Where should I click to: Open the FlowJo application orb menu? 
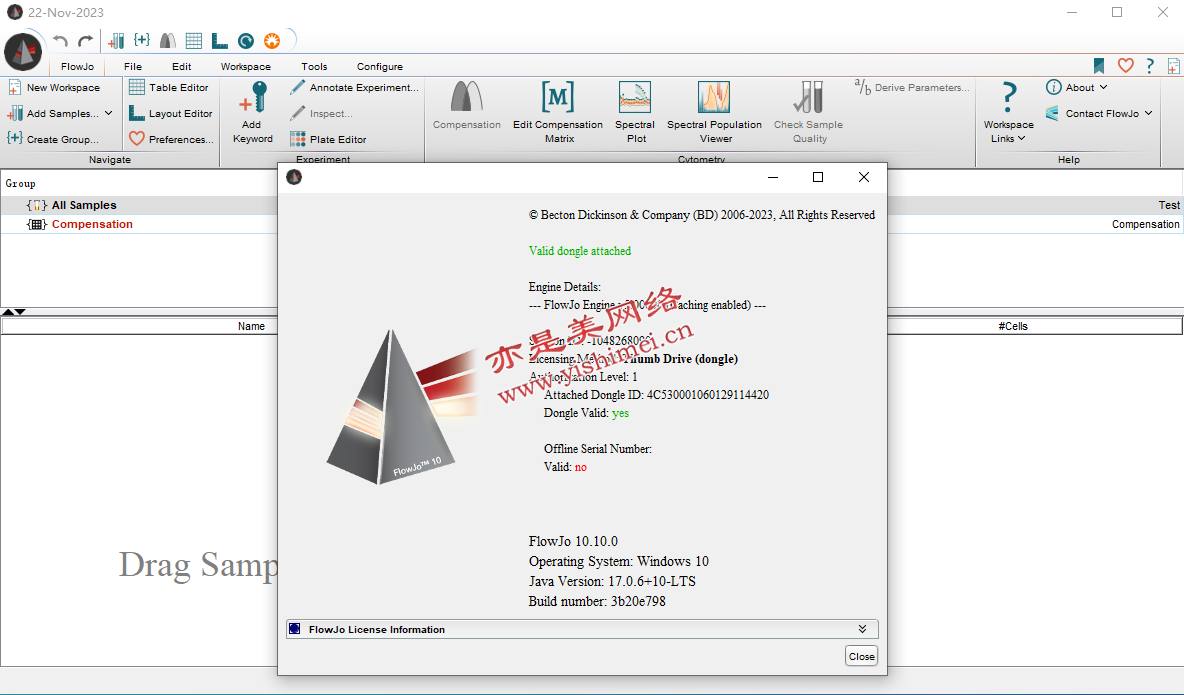coord(23,52)
